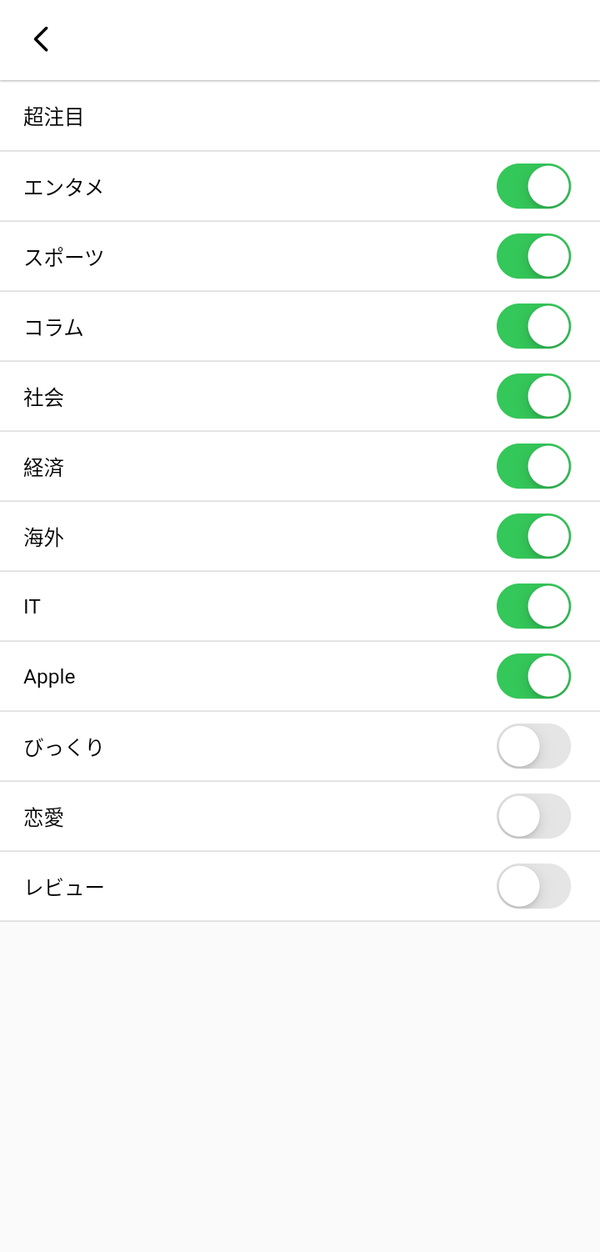Disable the 経済 category switch
The width and height of the screenshot is (600, 1252).
[534, 466]
